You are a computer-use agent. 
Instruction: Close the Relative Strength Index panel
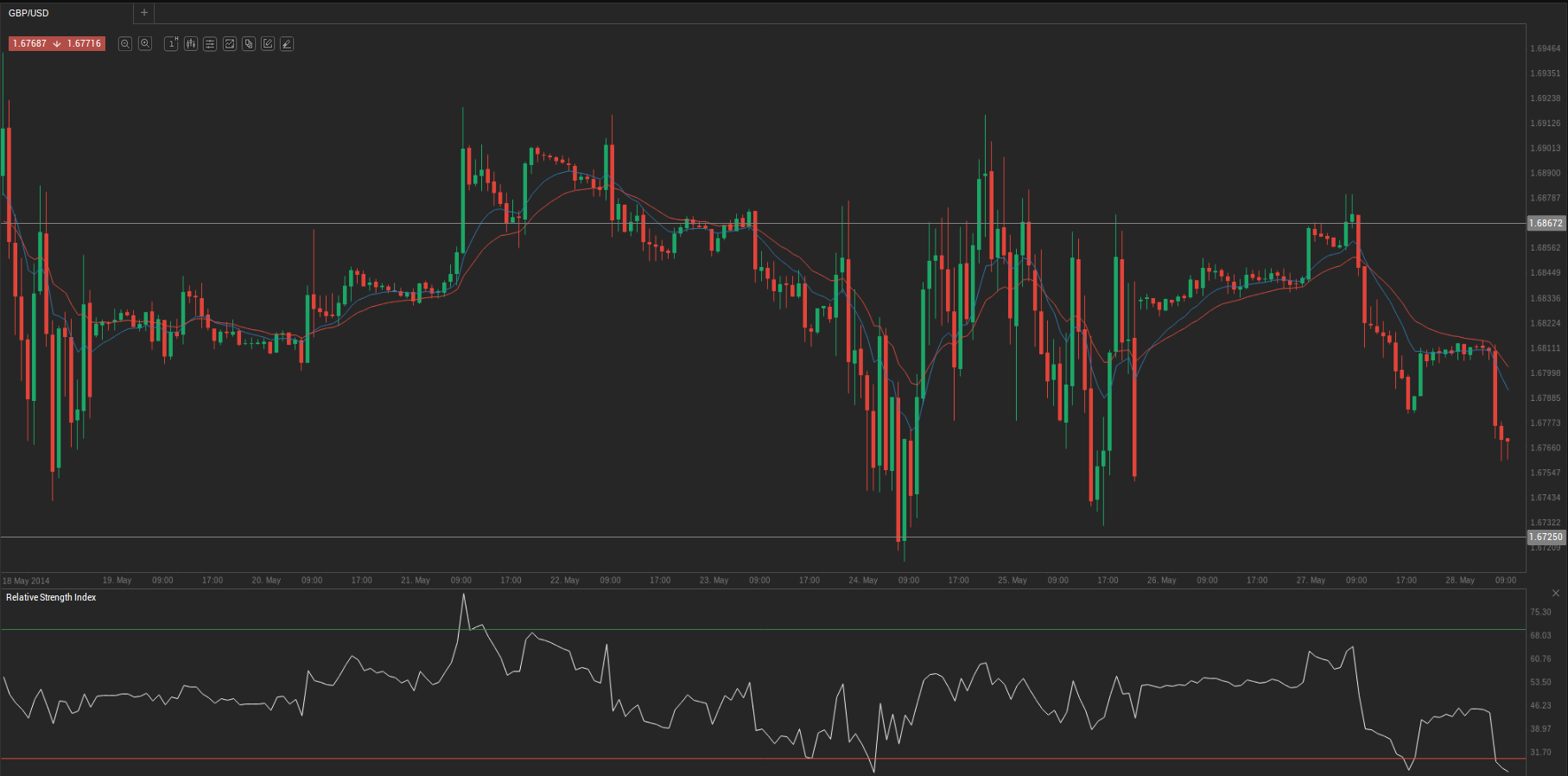tap(1556, 593)
